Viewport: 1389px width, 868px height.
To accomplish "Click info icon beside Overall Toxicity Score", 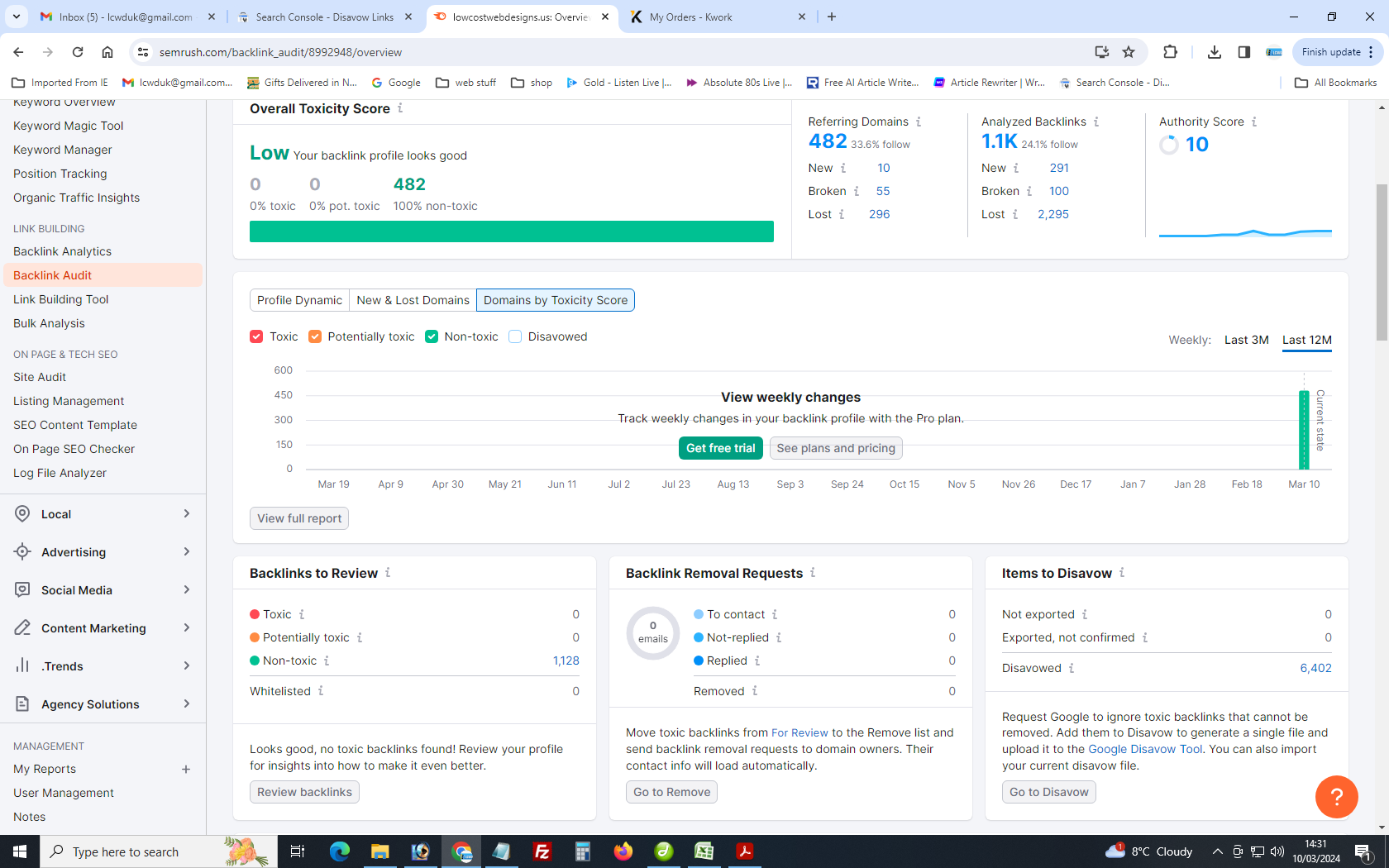I will pos(400,108).
